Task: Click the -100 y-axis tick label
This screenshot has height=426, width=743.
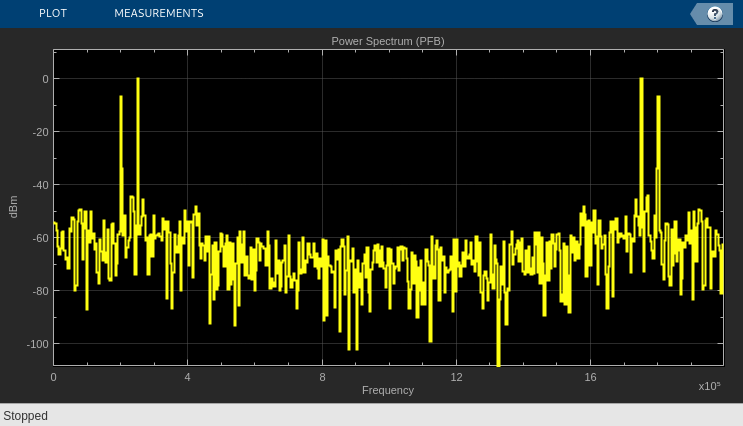Action: (x=37, y=344)
